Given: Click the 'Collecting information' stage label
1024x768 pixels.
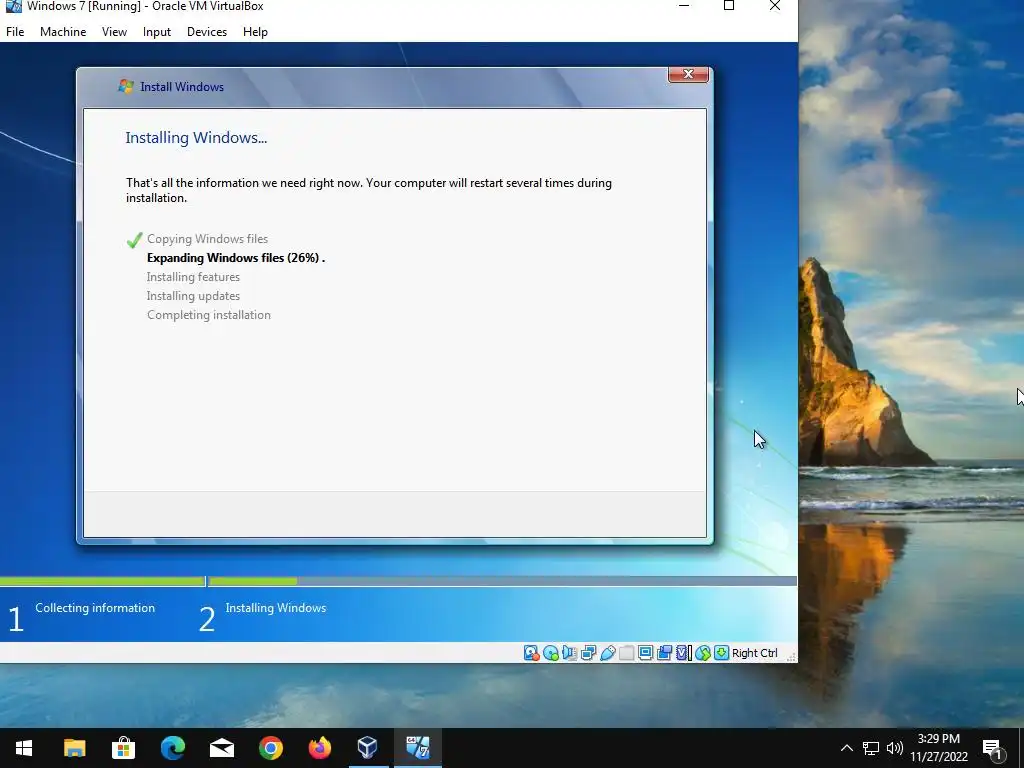Looking at the screenshot, I should pos(95,608).
